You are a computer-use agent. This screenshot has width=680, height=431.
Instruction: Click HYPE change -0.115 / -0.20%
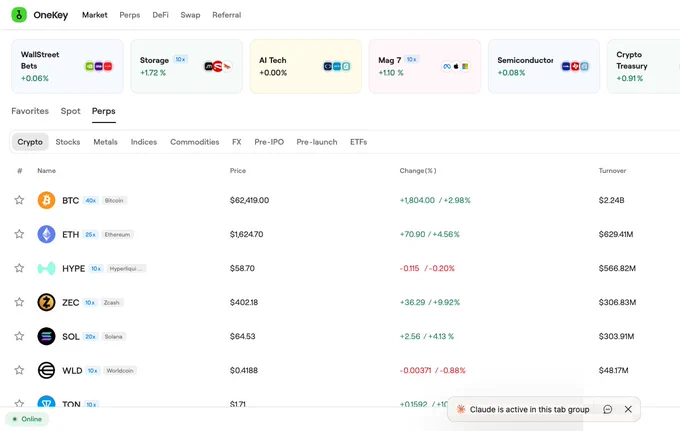coord(427,268)
